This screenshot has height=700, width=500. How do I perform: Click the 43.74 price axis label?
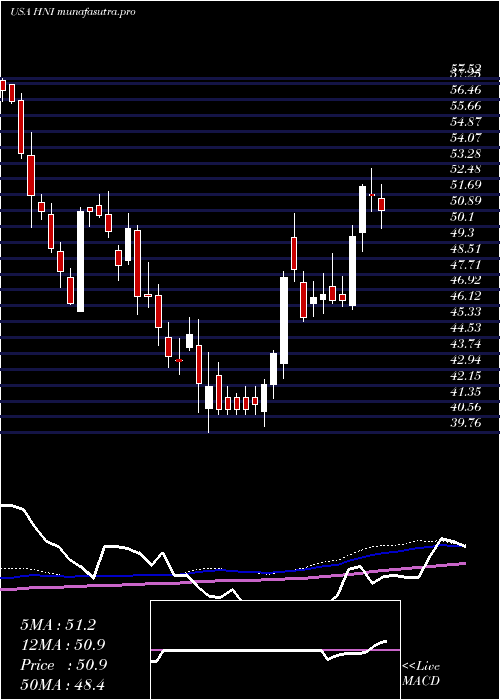[465, 343]
